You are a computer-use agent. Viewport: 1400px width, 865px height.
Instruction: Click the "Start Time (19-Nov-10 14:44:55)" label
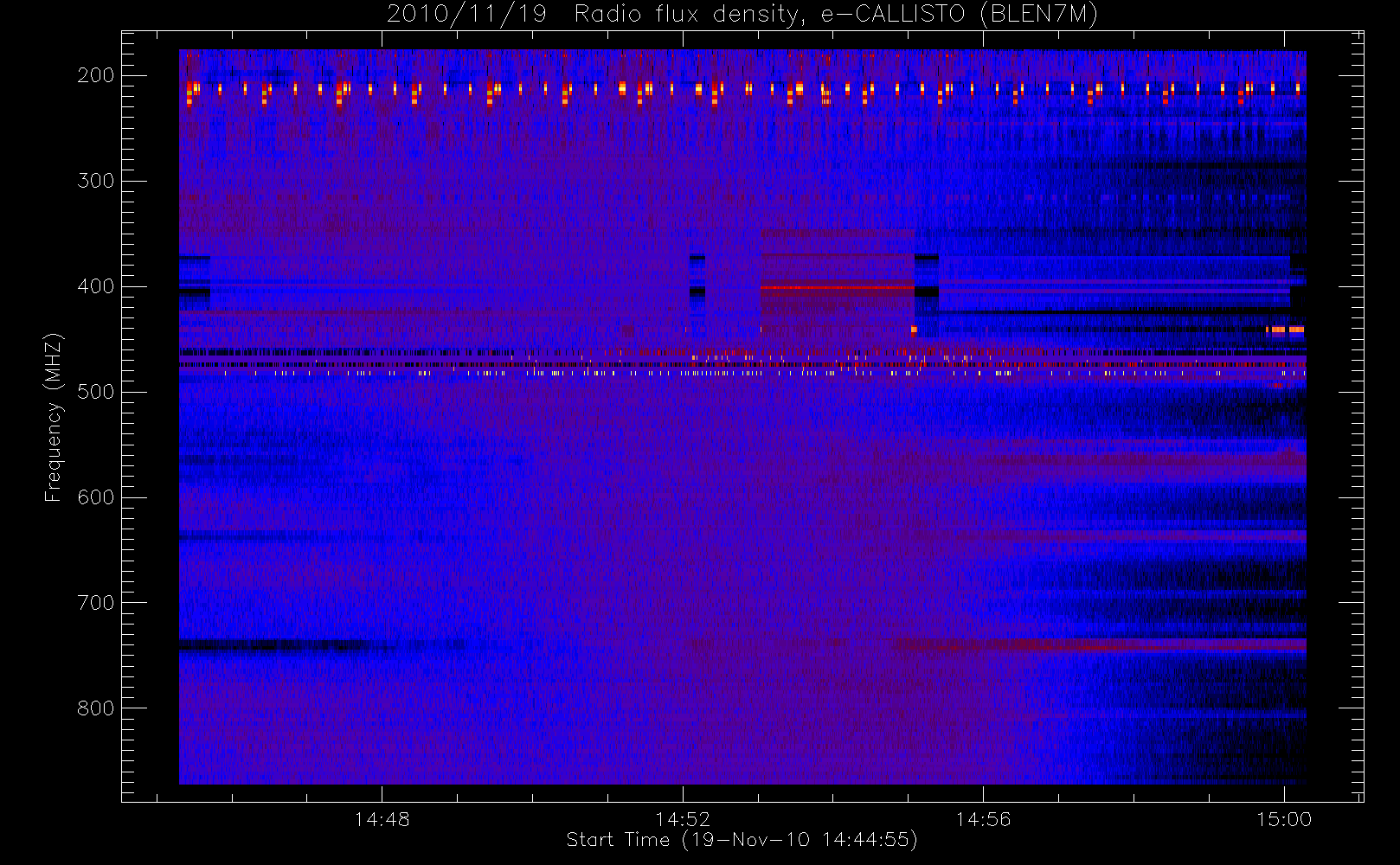point(742,840)
